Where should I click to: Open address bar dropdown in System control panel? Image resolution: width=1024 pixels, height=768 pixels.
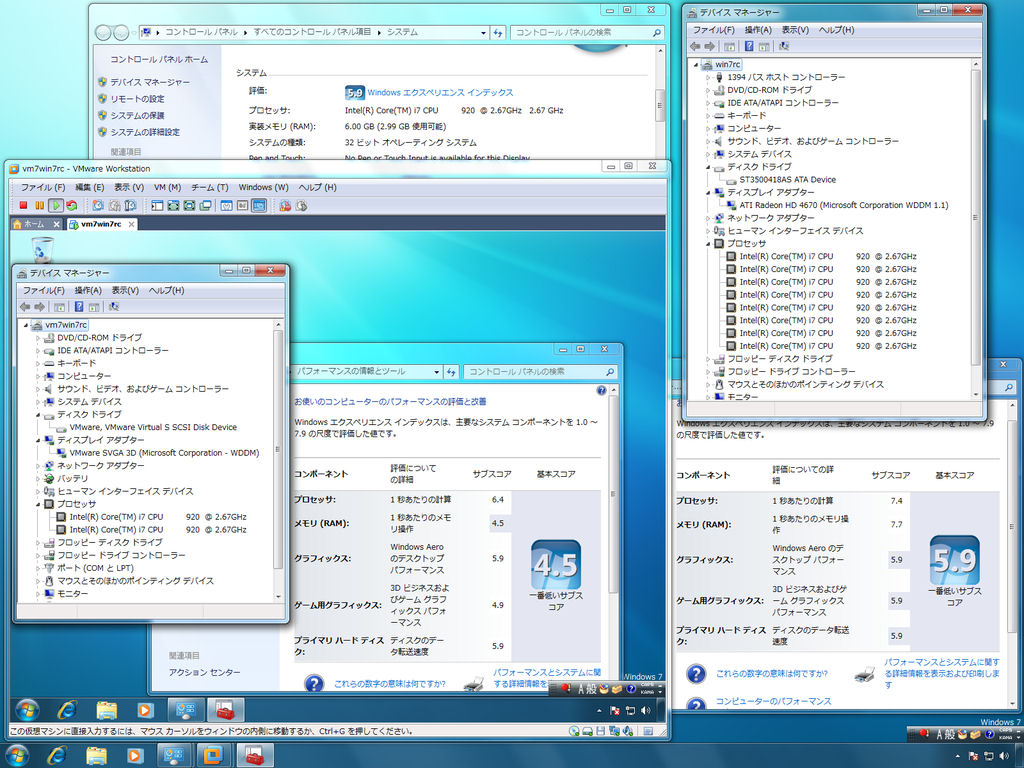483,32
